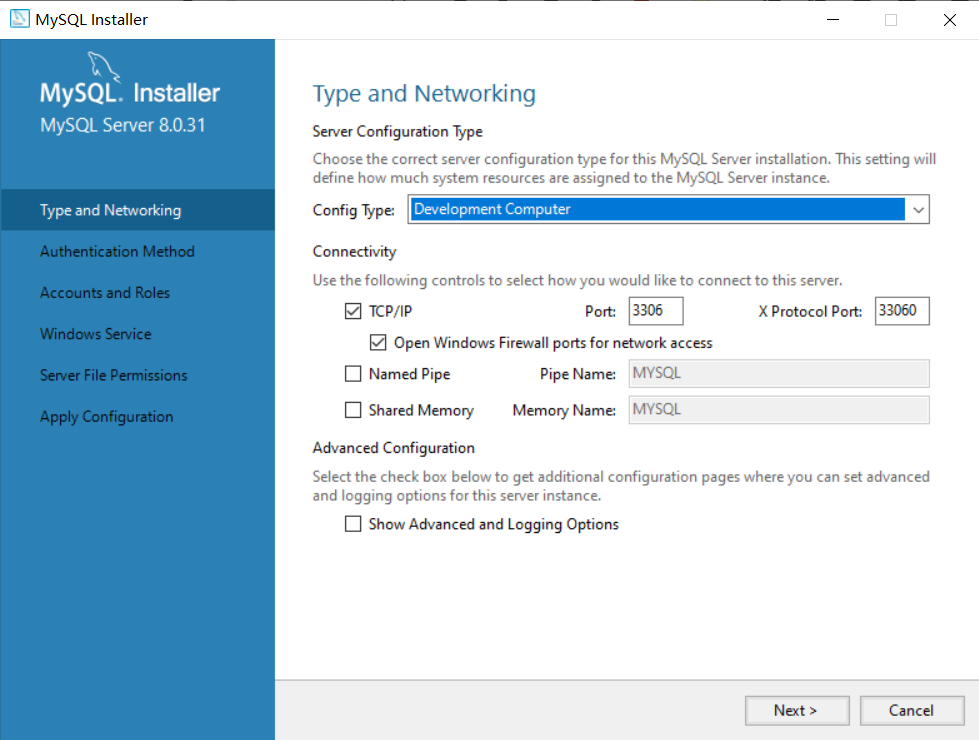The height and width of the screenshot is (740, 979).
Task: Click the Next button
Action: (x=797, y=710)
